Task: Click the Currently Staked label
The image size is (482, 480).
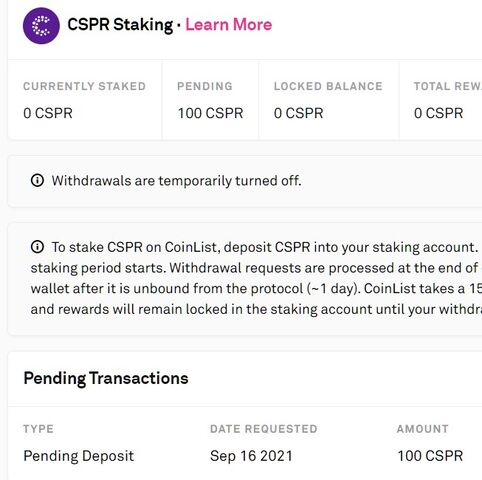Action: (84, 86)
